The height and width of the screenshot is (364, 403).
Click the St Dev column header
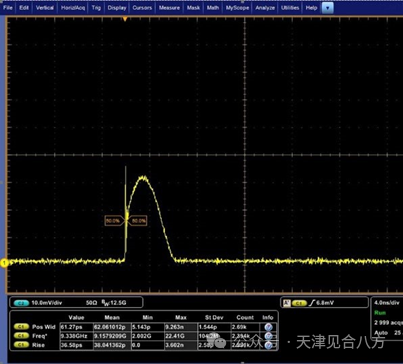[x=214, y=318]
